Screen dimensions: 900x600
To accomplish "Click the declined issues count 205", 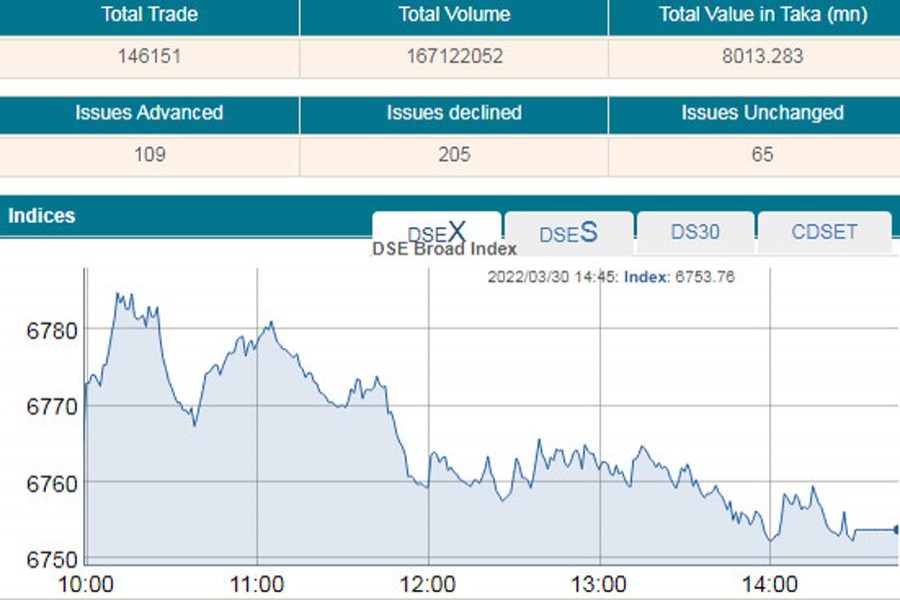I will 454,155.
